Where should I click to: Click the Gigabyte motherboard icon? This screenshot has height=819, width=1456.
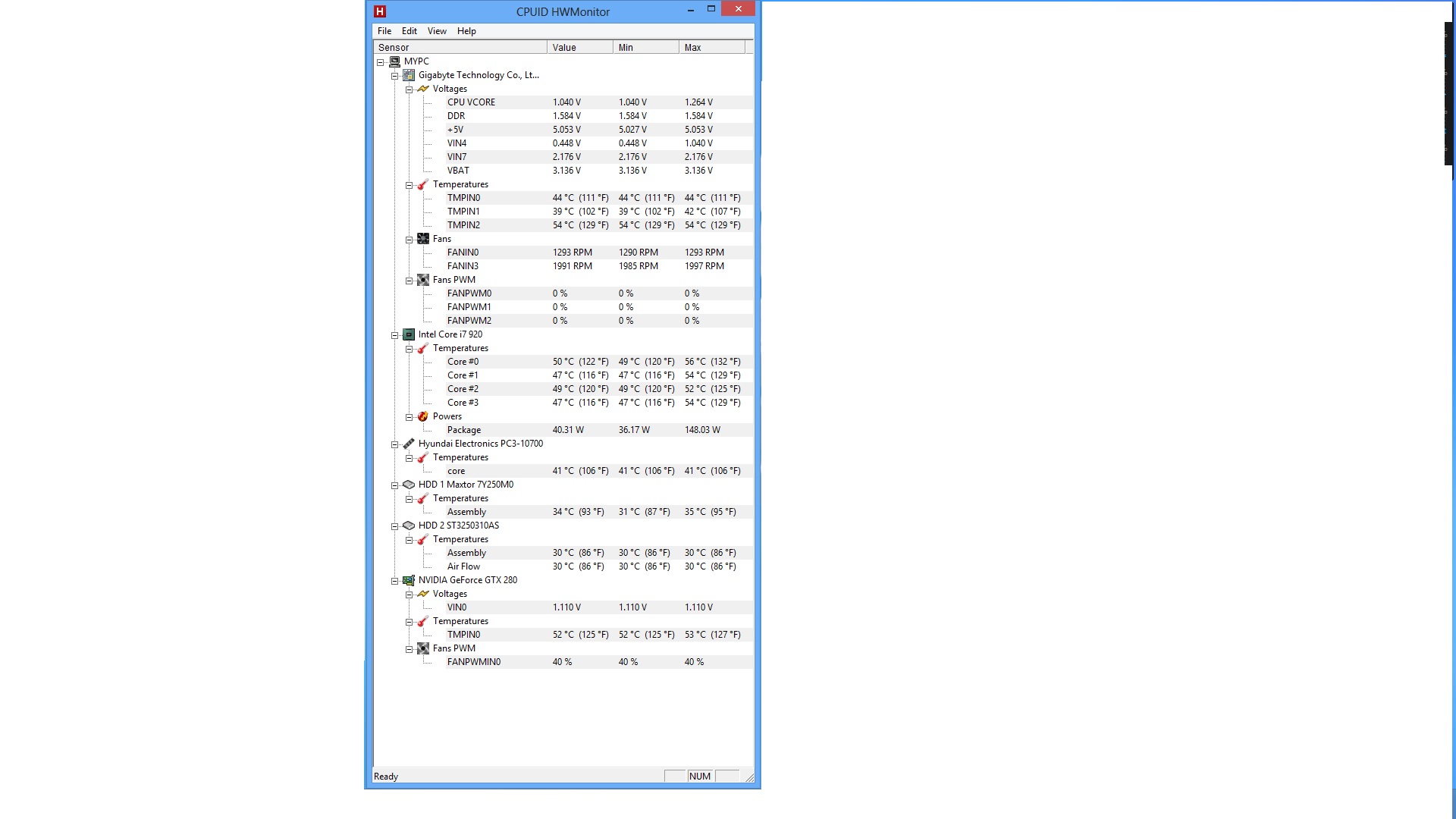409,75
